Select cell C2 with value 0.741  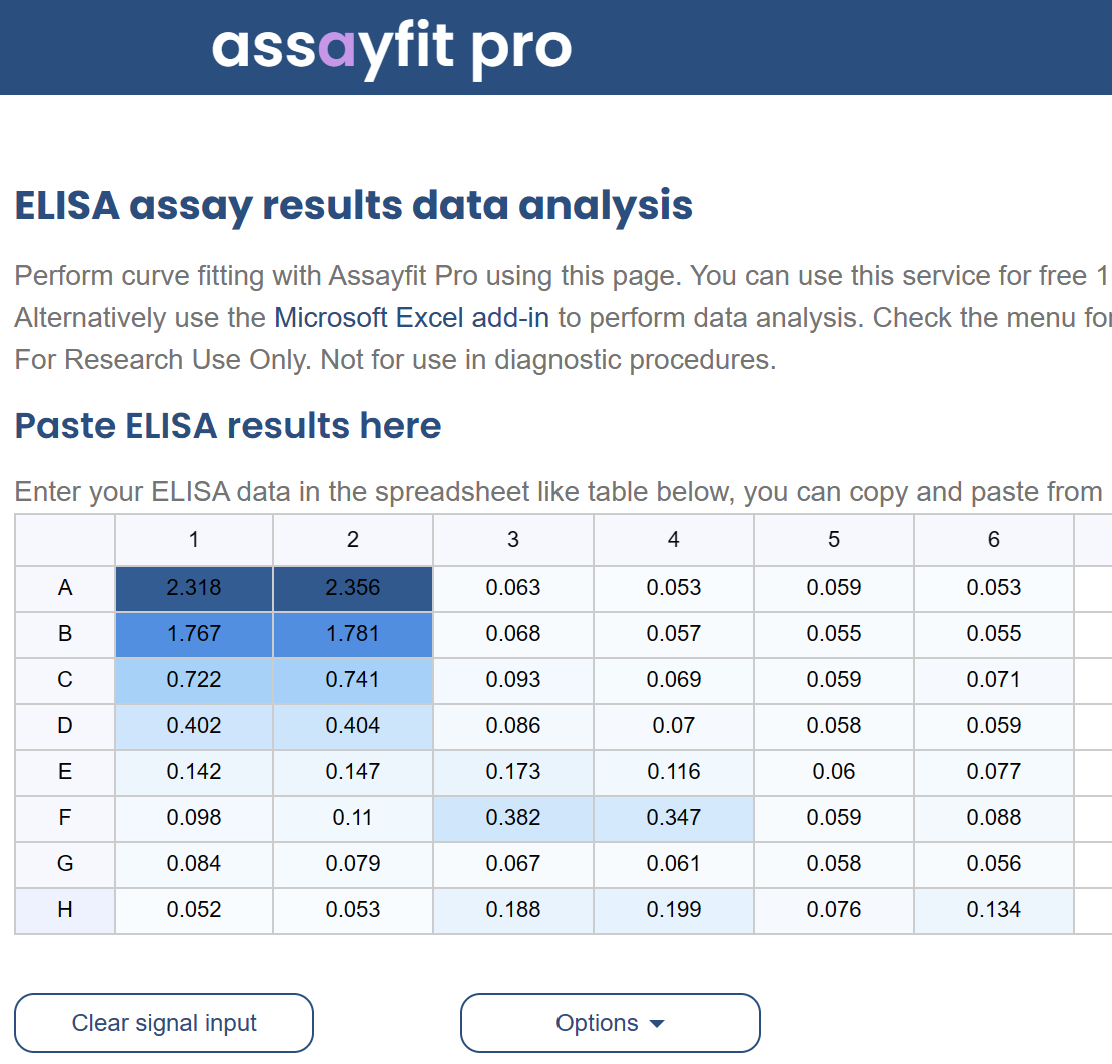click(353, 680)
